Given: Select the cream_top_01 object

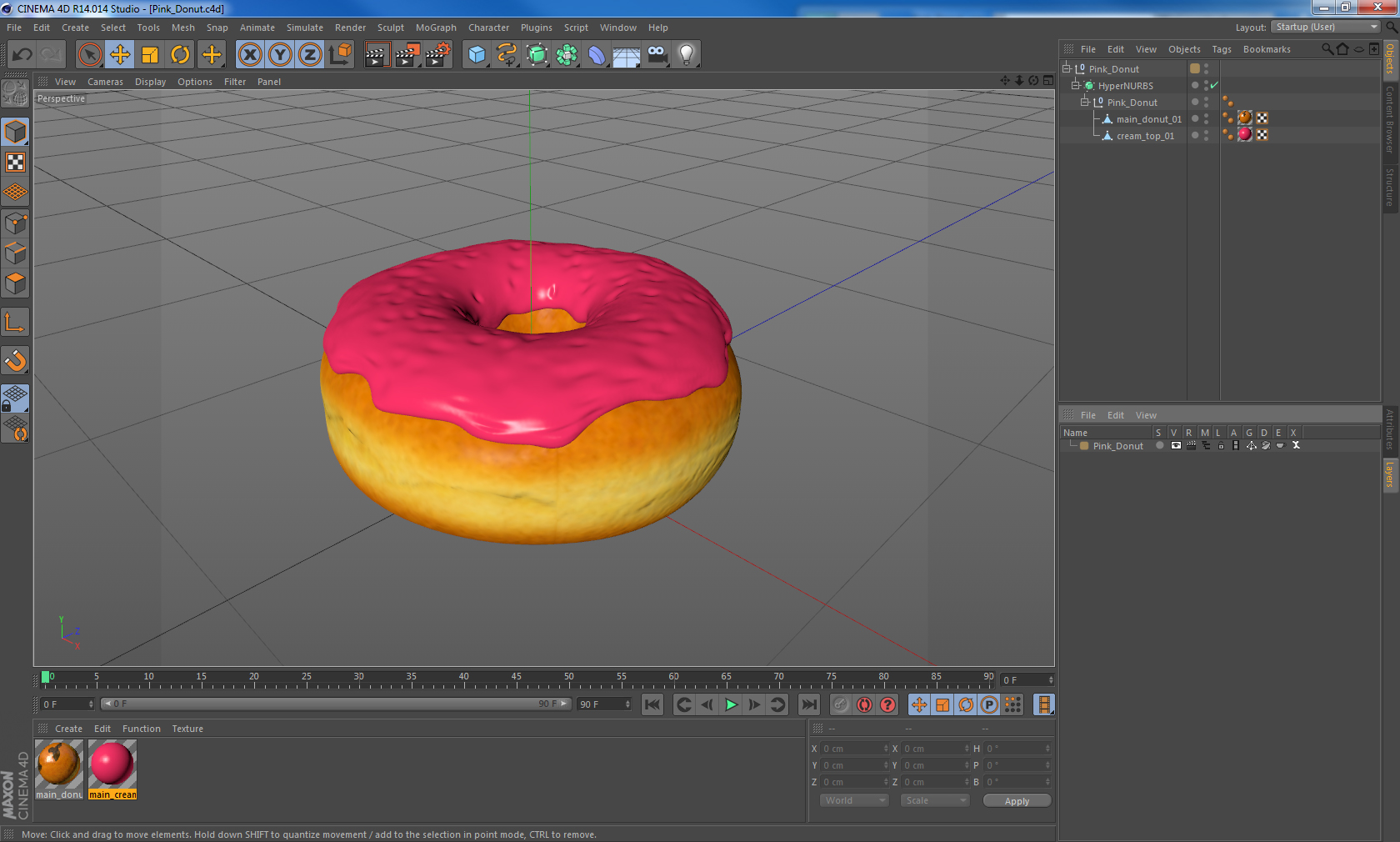Looking at the screenshot, I should [x=1145, y=136].
